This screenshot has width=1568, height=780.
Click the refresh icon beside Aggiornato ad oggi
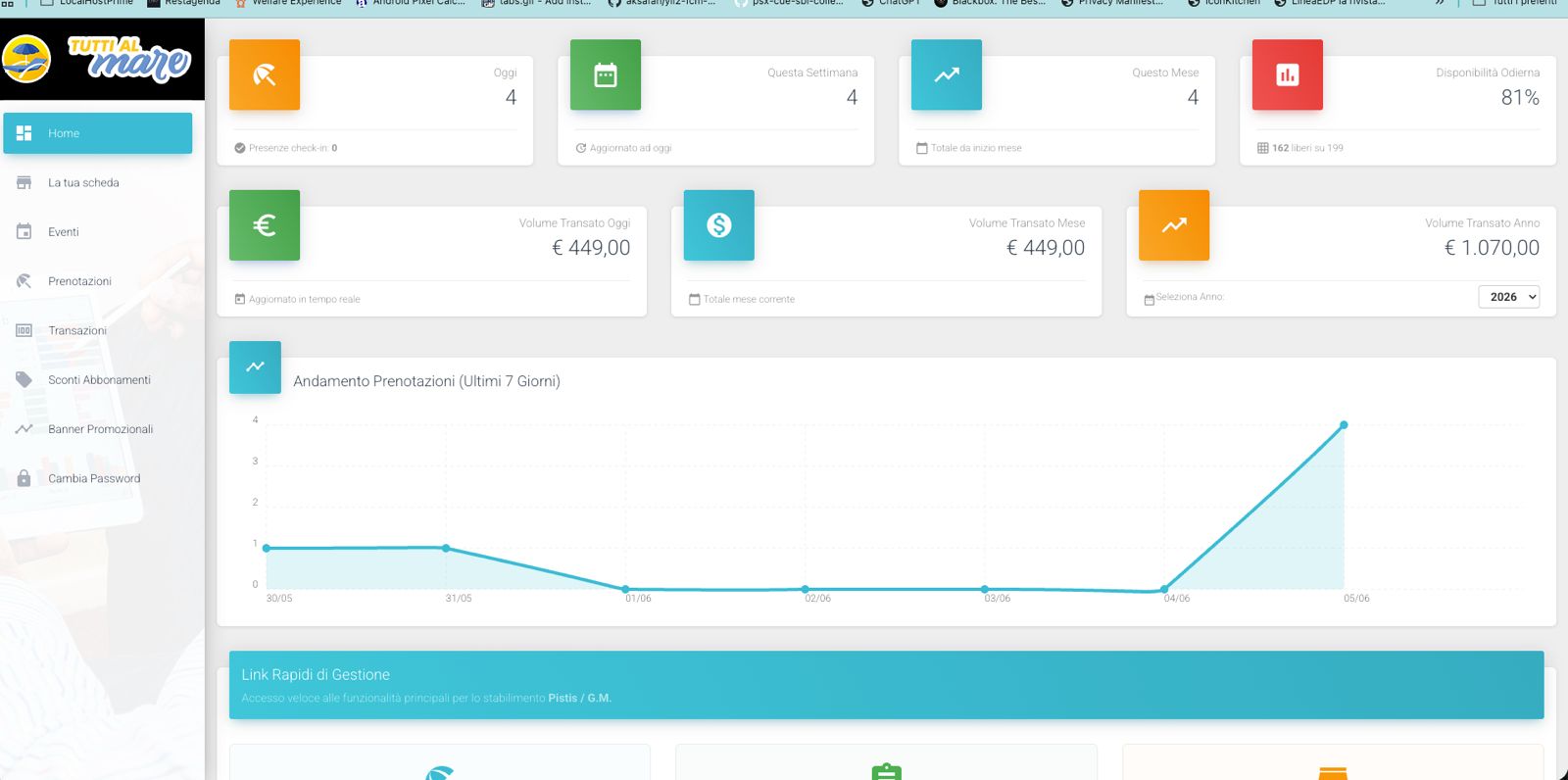coord(581,148)
